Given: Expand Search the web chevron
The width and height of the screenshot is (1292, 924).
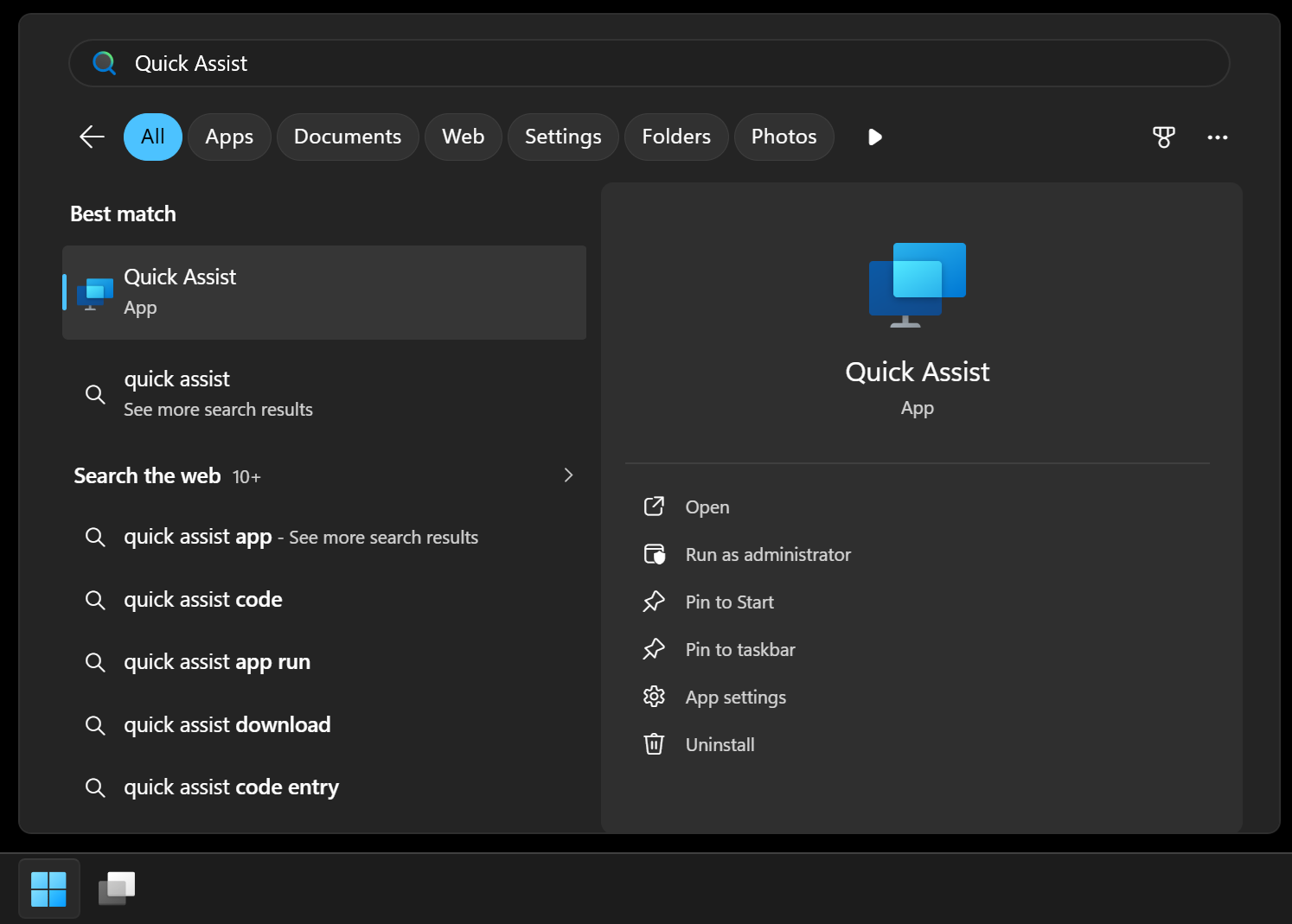Looking at the screenshot, I should pyautogui.click(x=568, y=475).
